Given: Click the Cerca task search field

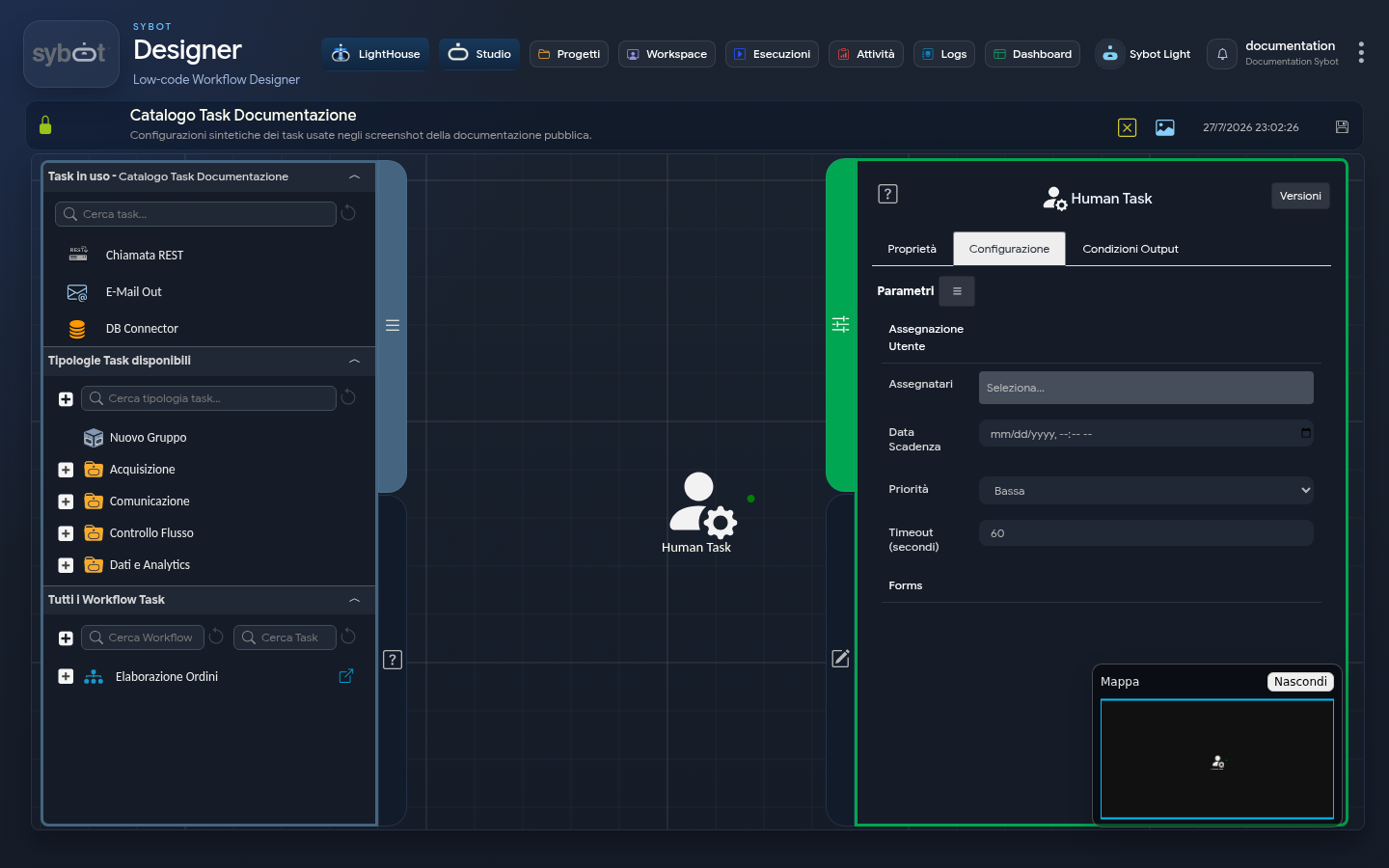Looking at the screenshot, I should coord(196,214).
